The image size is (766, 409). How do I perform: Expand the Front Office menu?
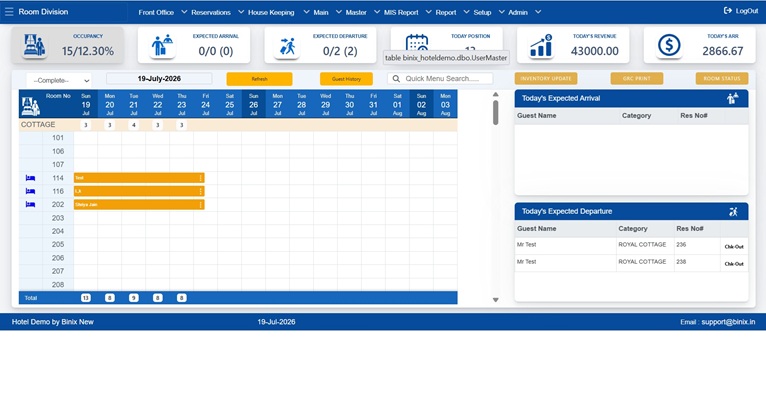(156, 12)
